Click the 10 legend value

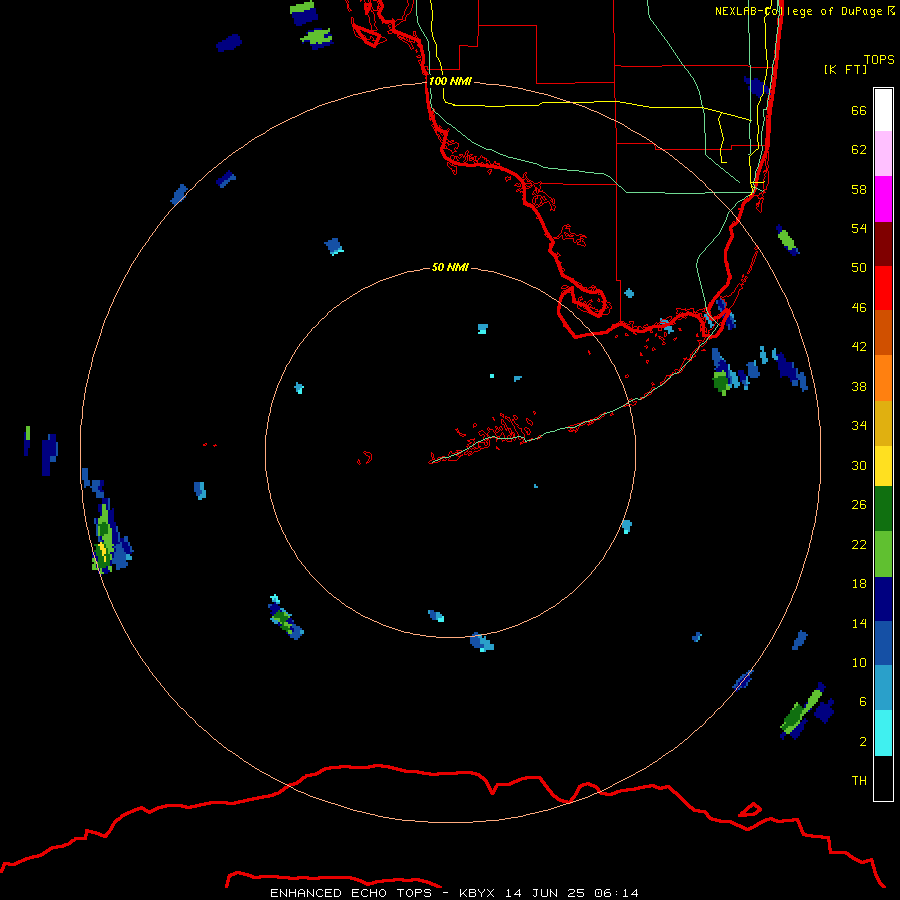pos(859,663)
